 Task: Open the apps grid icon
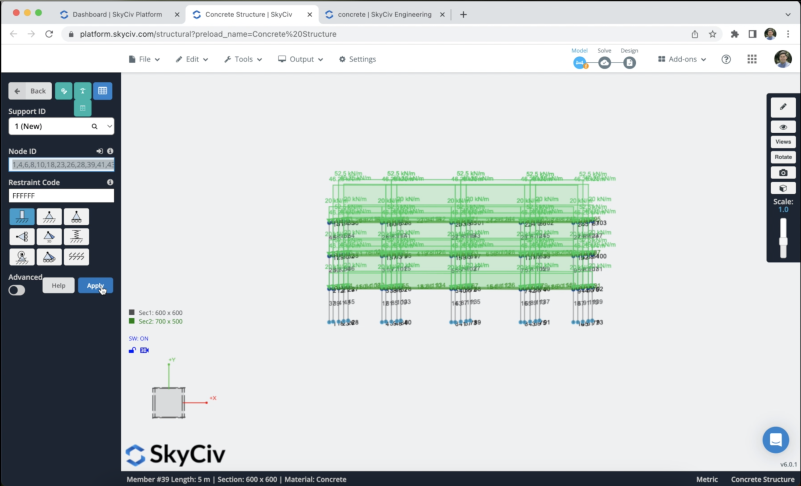[752, 59]
